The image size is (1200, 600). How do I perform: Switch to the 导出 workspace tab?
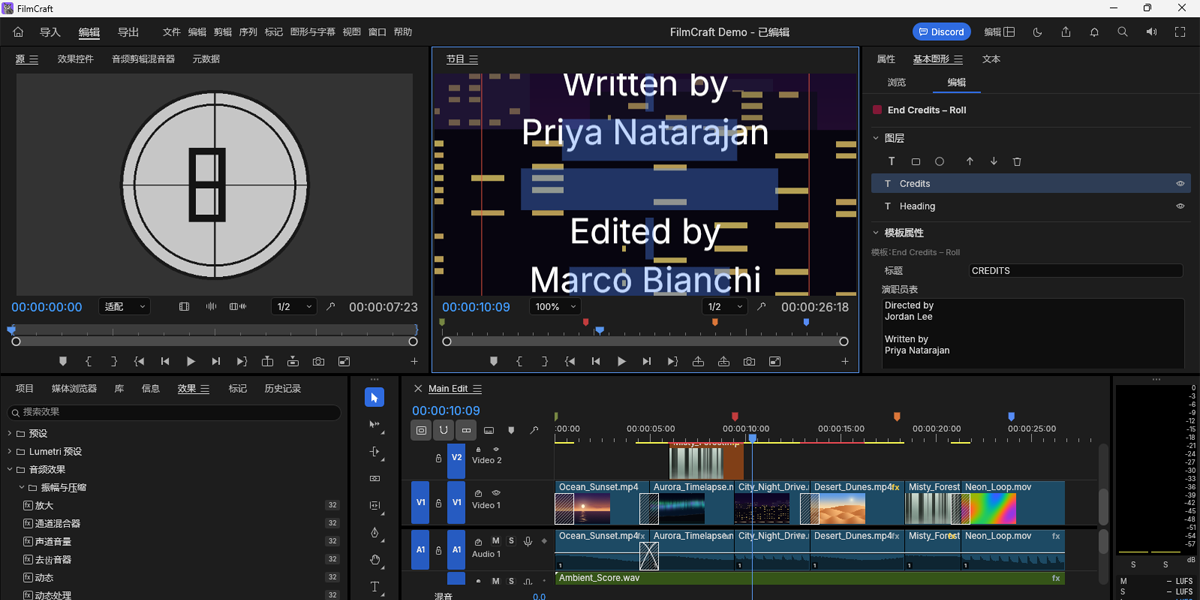(x=128, y=32)
